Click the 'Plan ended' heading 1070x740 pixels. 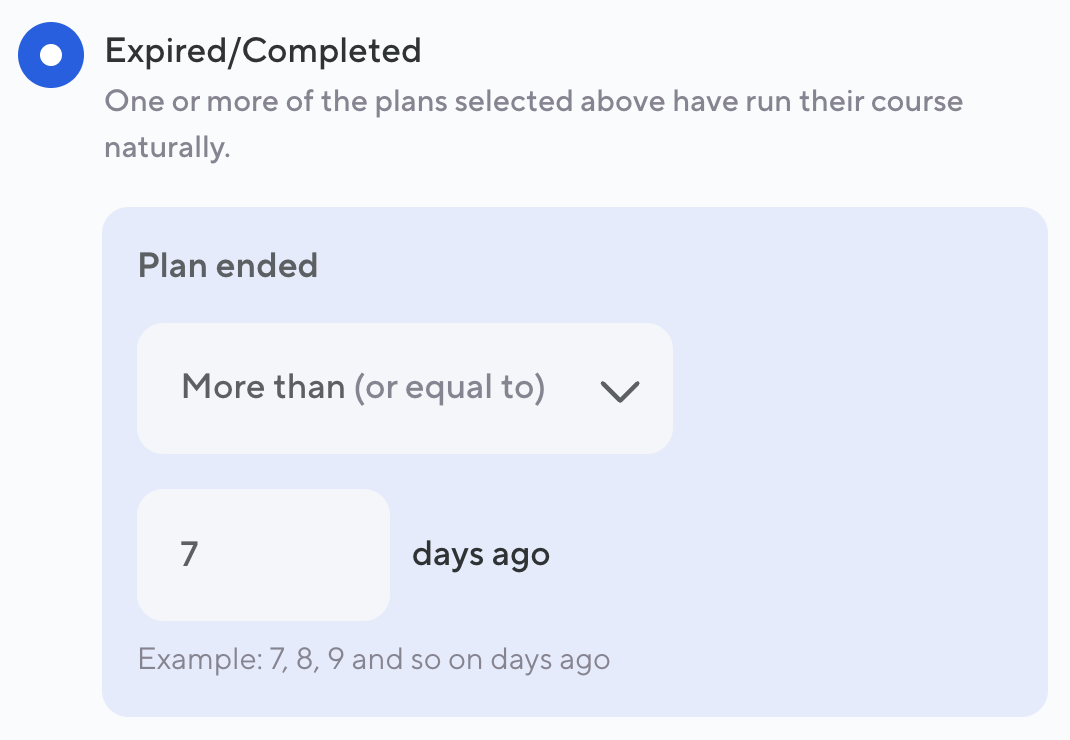(227, 265)
